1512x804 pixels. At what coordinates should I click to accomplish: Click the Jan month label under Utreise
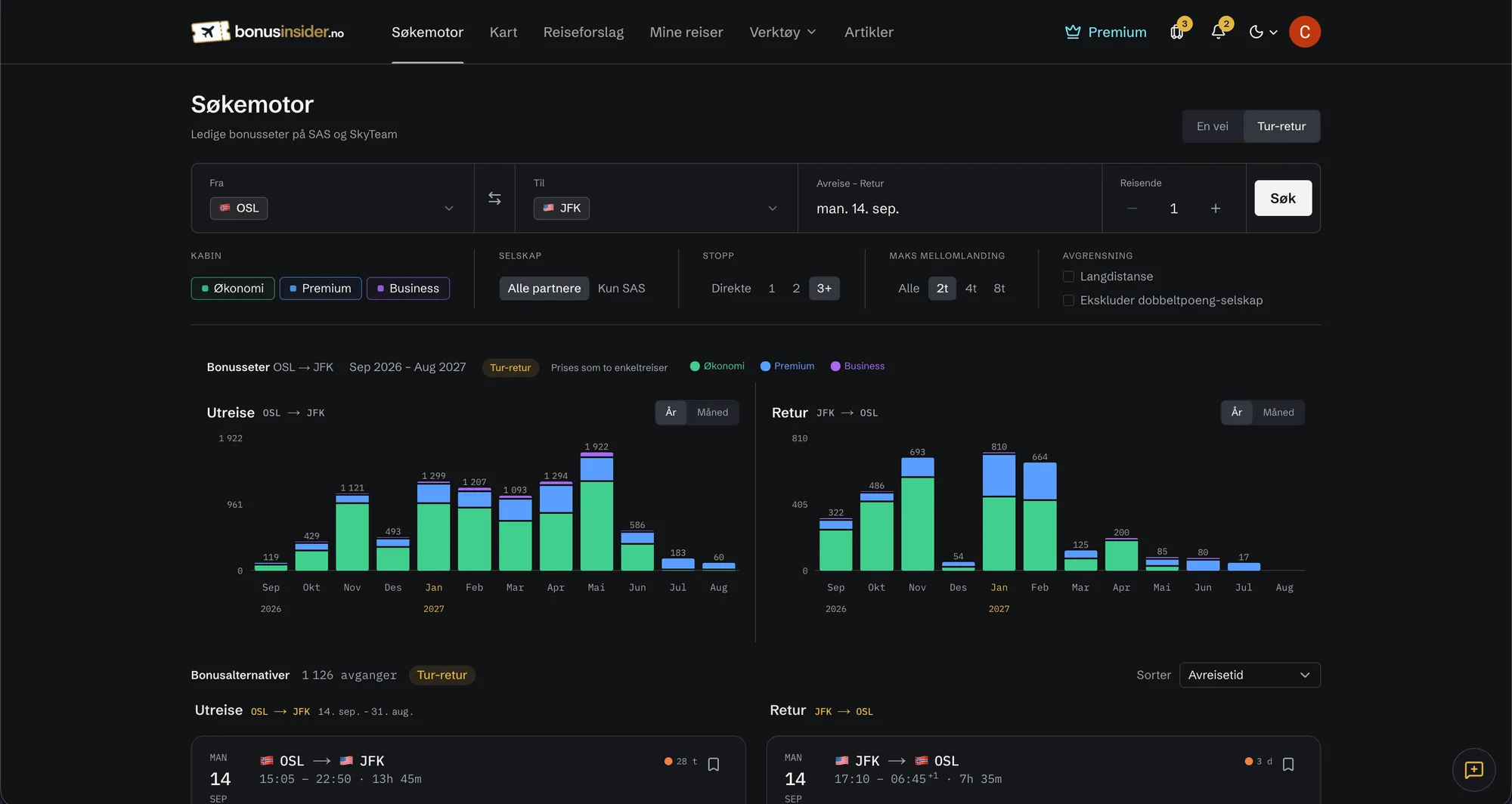[x=434, y=587]
